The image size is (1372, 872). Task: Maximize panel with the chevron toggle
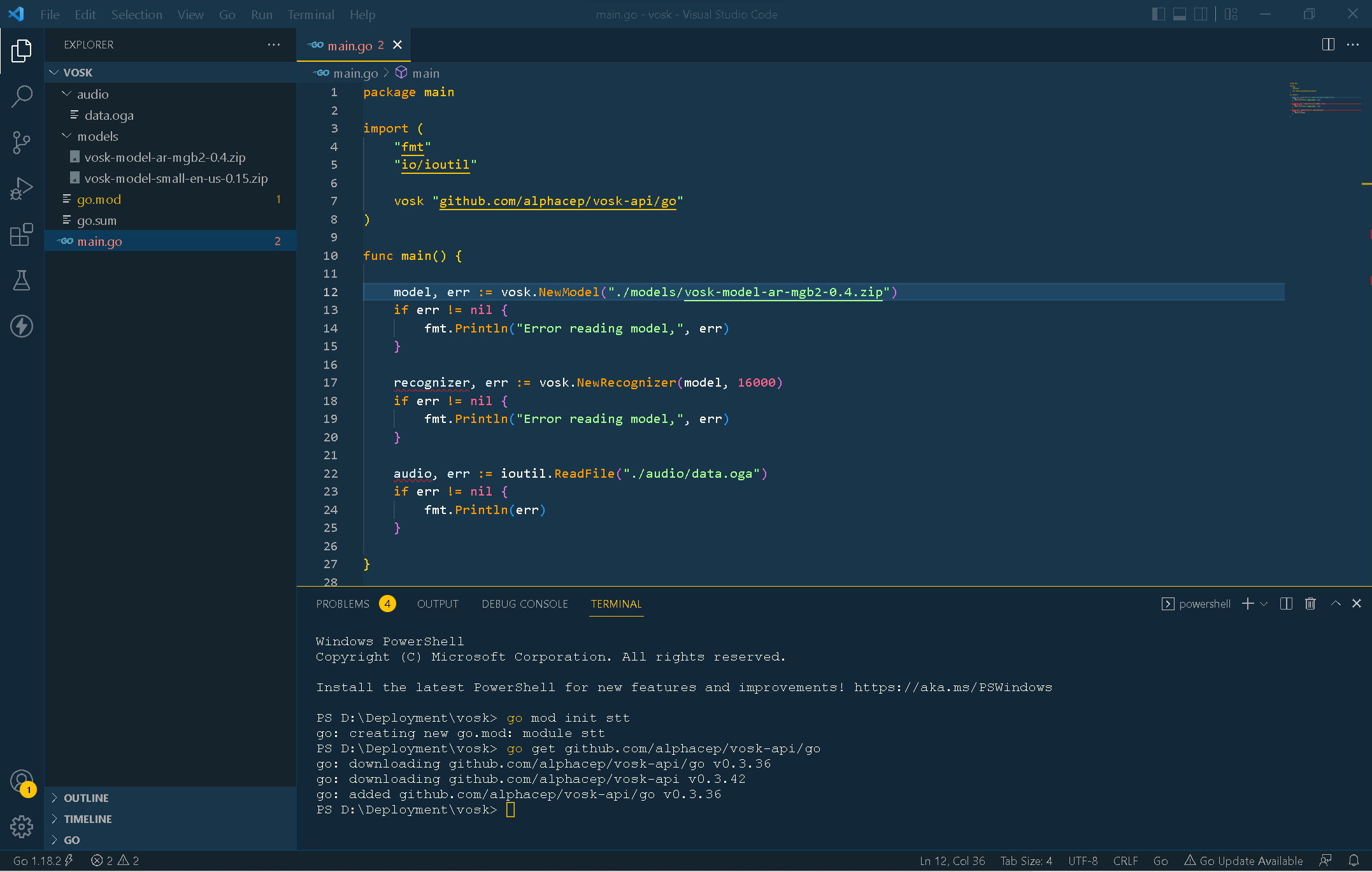(x=1334, y=603)
